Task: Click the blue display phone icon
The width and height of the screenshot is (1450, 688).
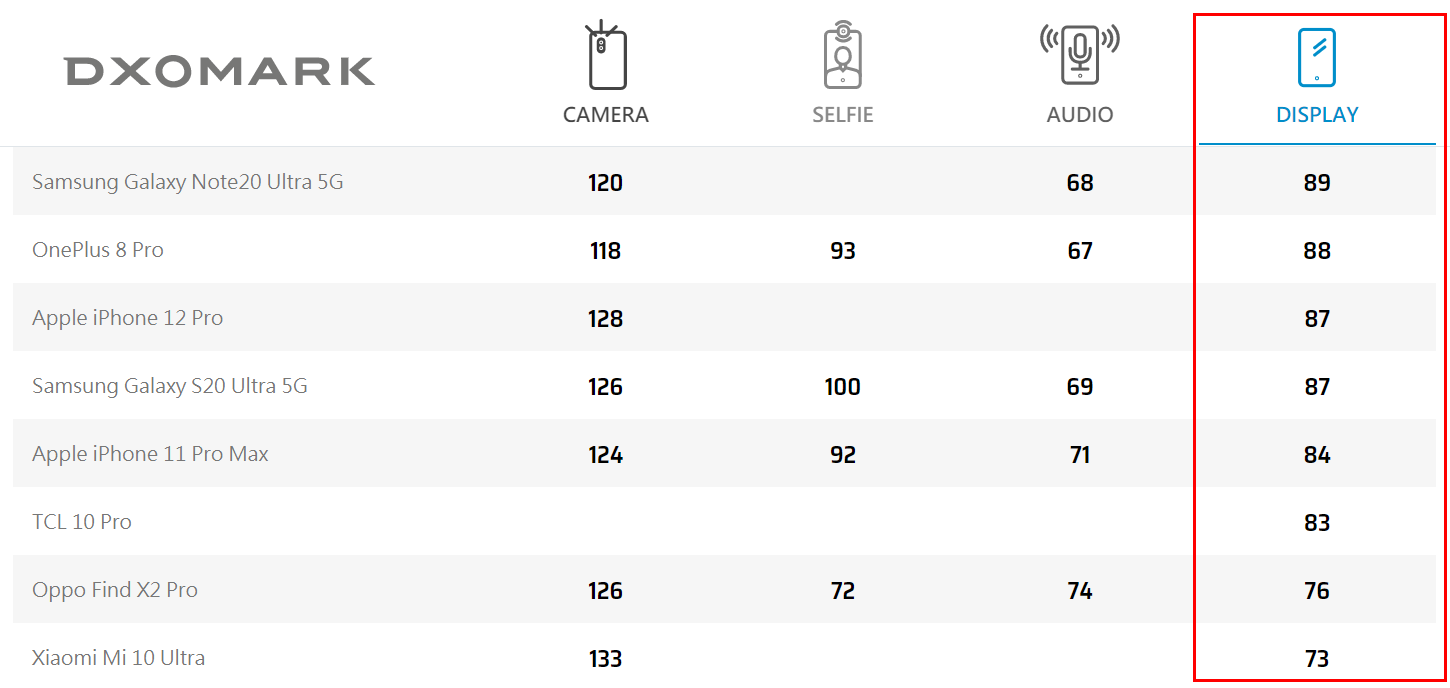Action: (1317, 57)
